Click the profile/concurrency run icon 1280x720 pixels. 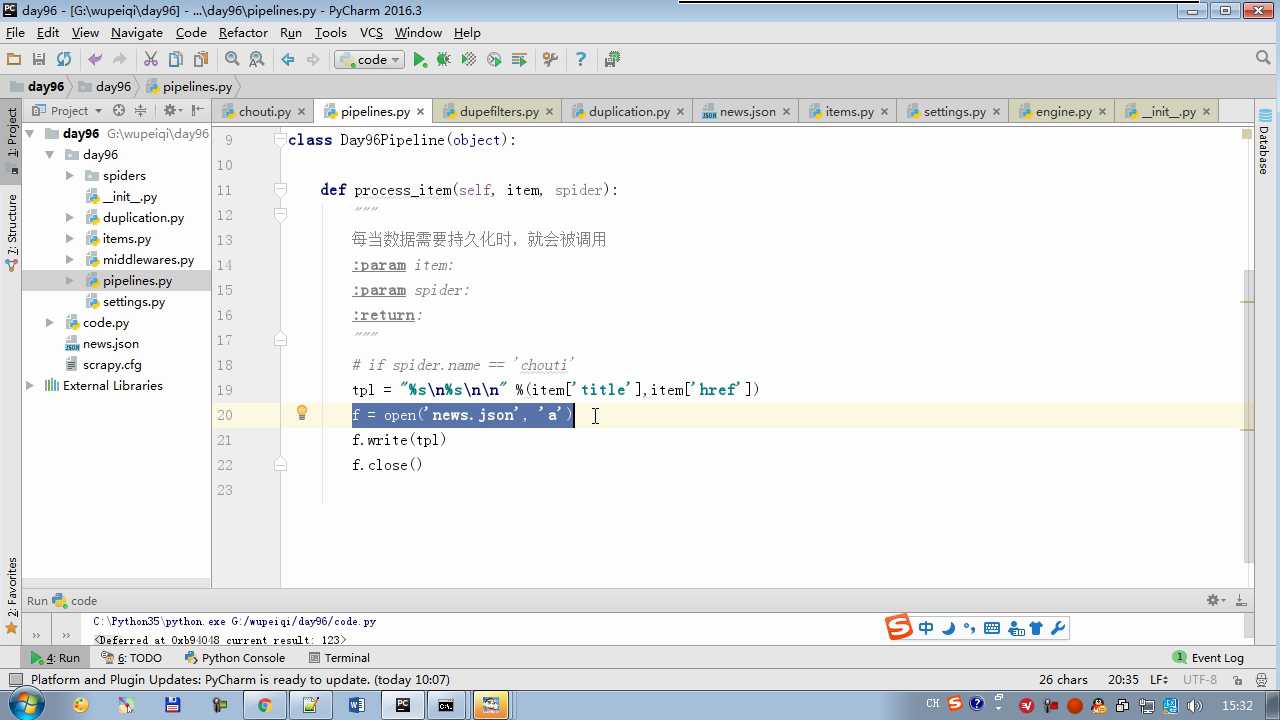494,60
